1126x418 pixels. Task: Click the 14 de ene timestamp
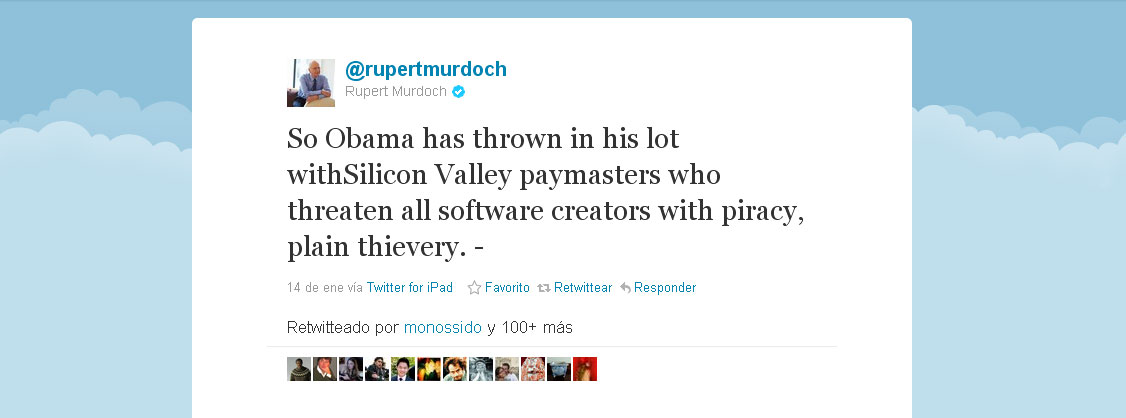(x=315, y=287)
